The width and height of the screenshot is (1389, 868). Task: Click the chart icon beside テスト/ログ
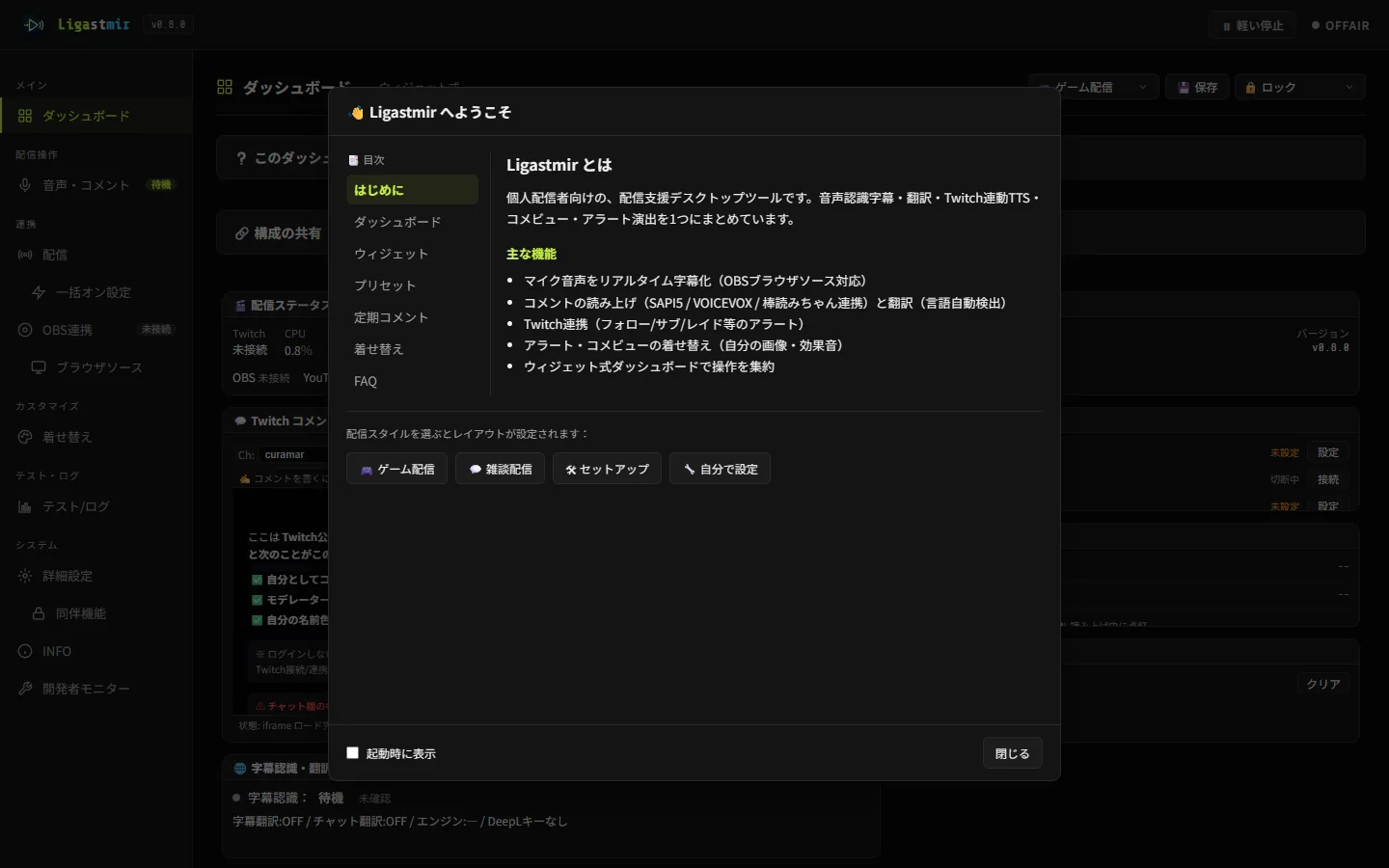coord(25,506)
